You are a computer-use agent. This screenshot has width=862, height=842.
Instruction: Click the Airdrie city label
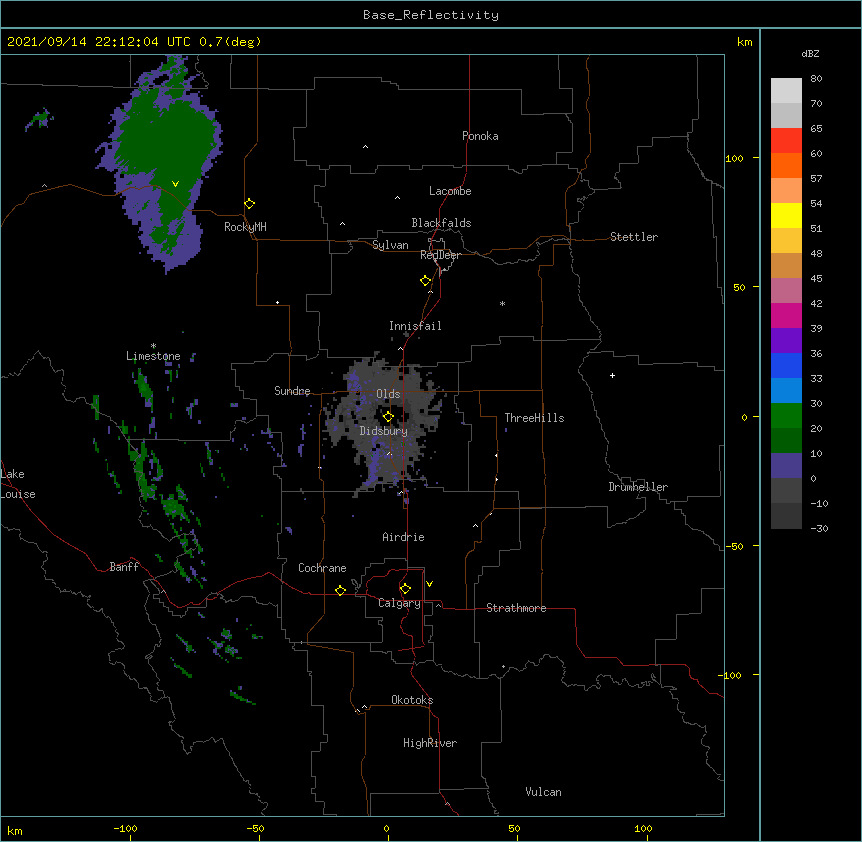coord(403,537)
